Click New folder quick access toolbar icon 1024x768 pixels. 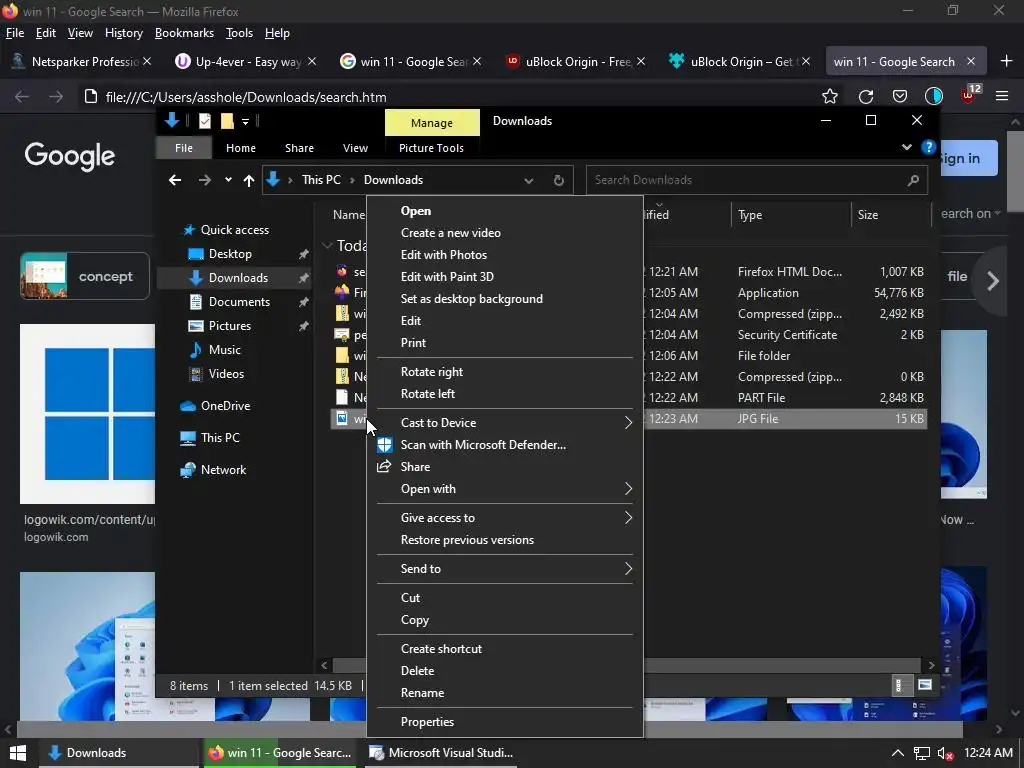227,121
